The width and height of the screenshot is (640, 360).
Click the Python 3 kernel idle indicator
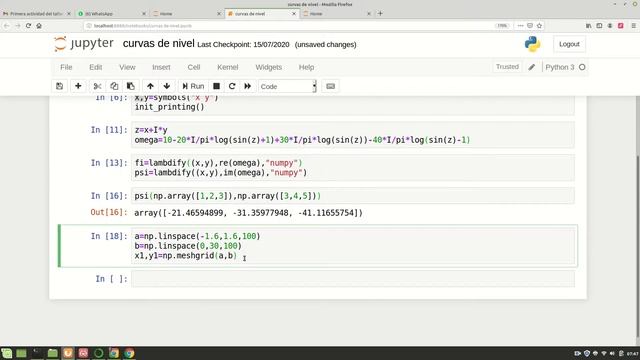pyautogui.click(x=582, y=67)
